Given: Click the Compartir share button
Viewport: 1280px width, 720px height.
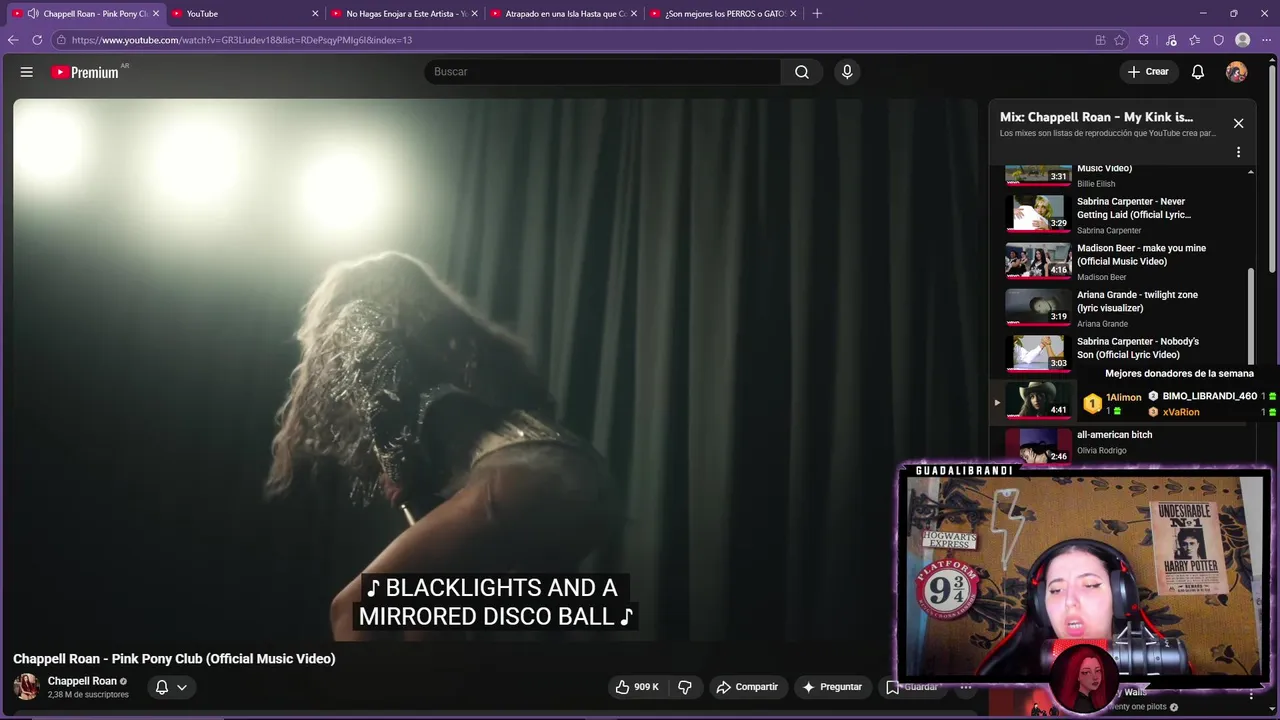Looking at the screenshot, I should point(747,687).
